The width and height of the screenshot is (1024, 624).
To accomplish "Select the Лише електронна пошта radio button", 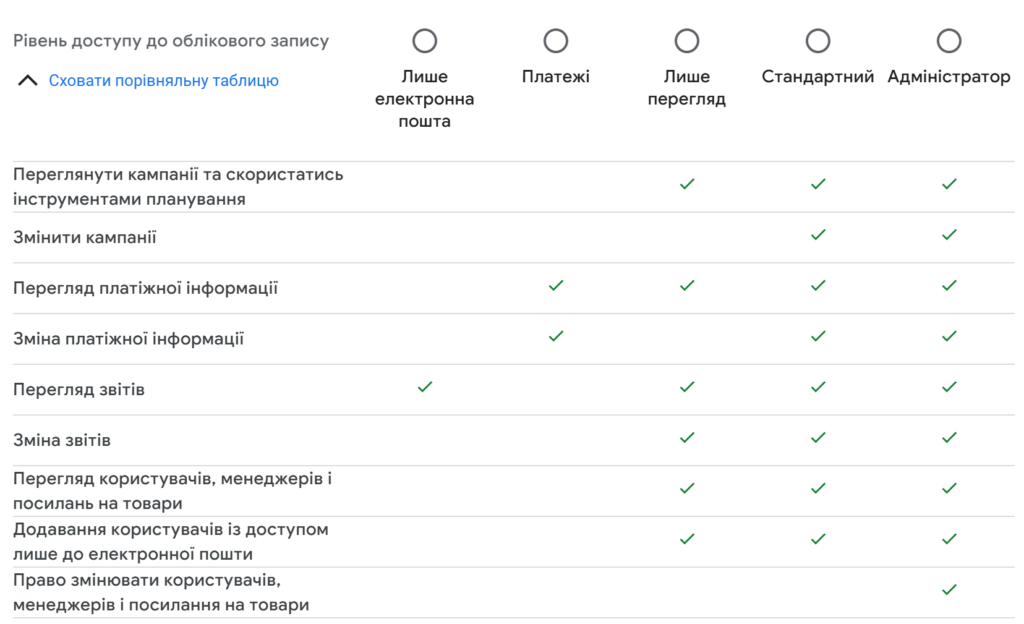I will [x=424, y=41].
